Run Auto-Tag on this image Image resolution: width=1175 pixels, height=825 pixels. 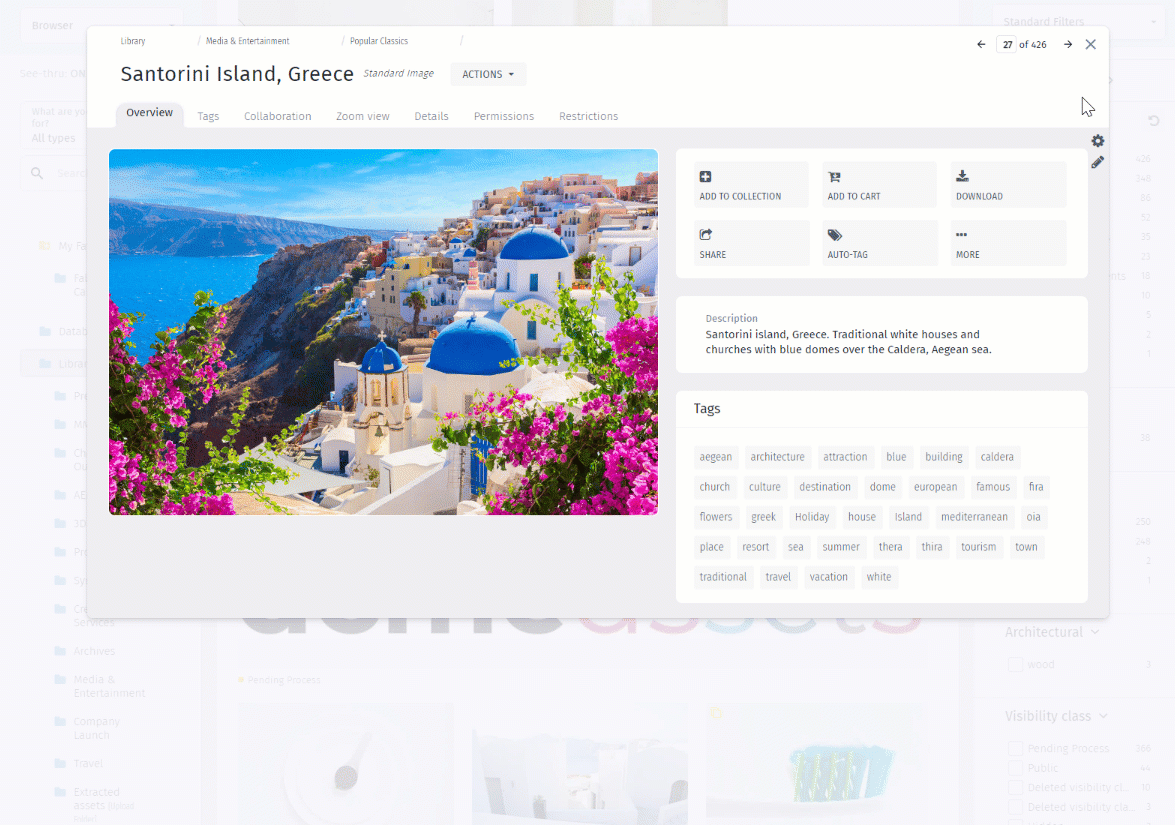tap(879, 243)
